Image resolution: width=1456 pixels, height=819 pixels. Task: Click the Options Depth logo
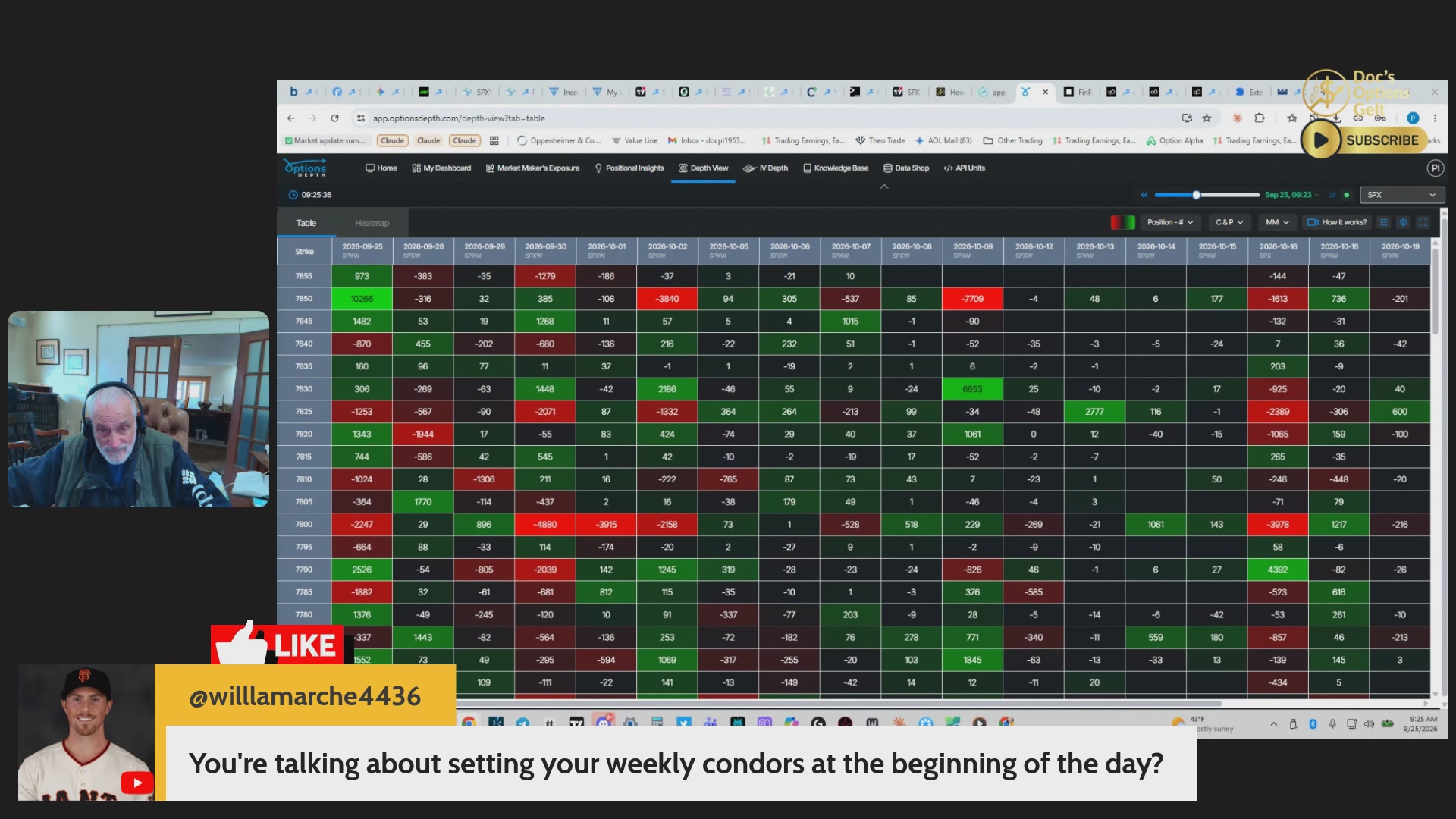pos(305,168)
